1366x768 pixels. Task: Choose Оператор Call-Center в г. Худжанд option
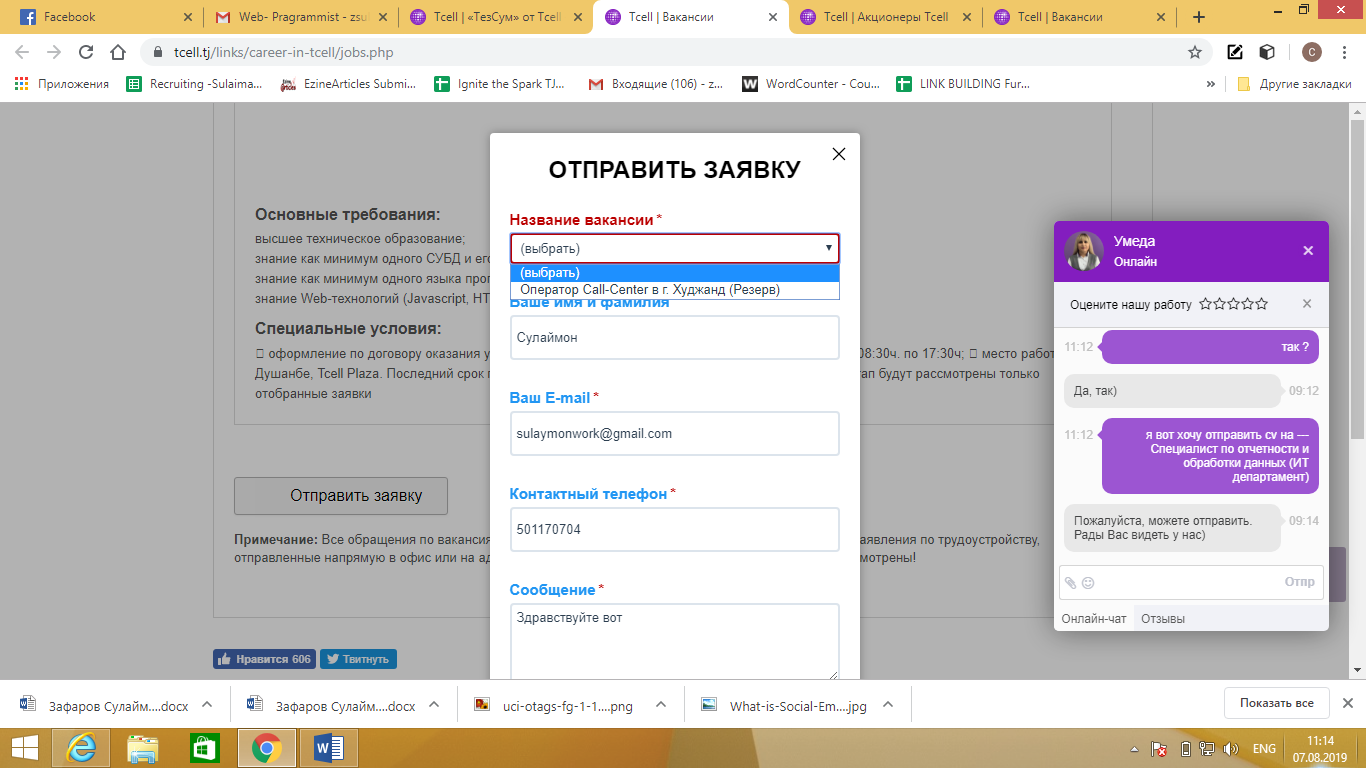675,290
